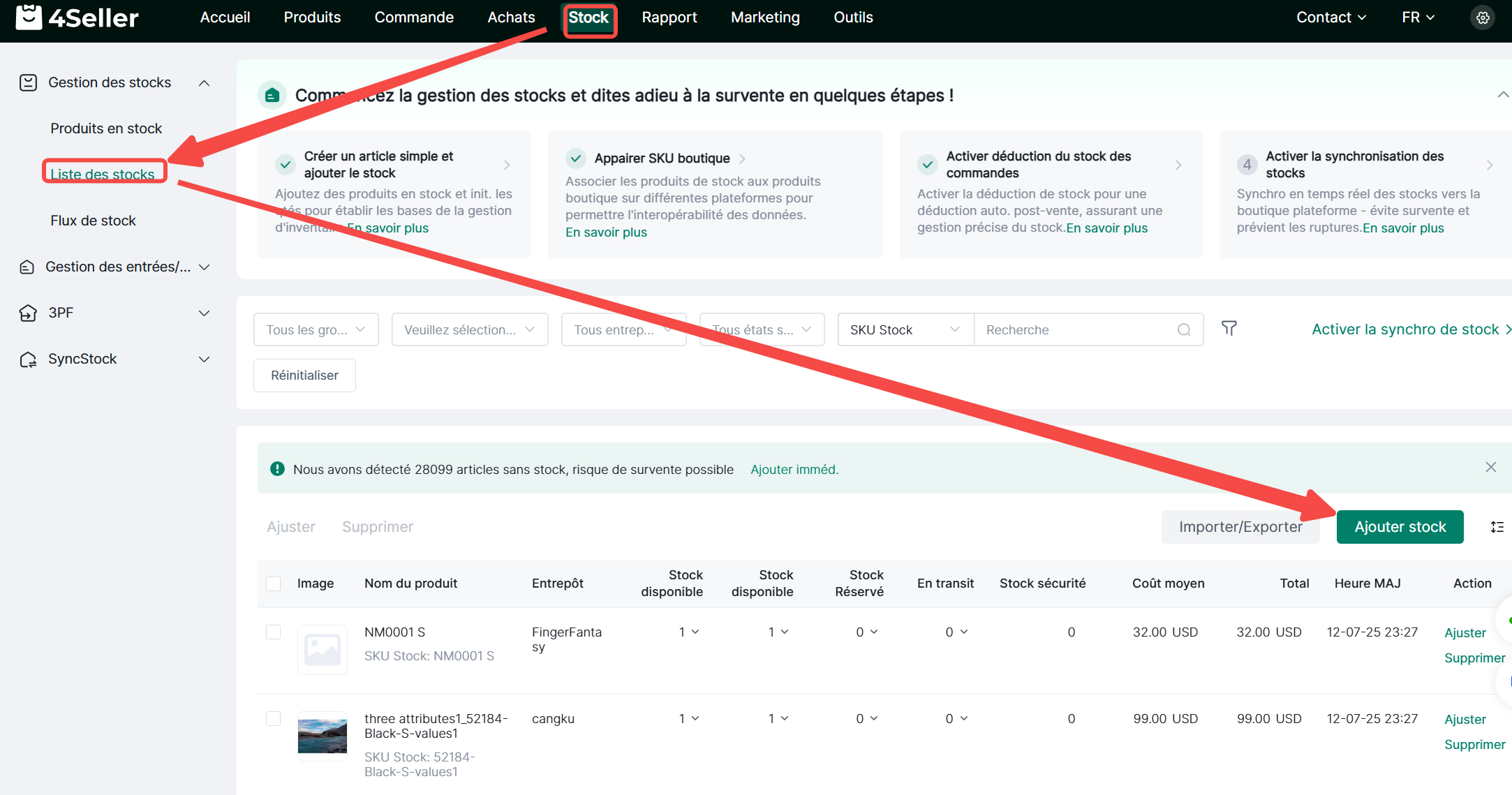Open the column settings list icon
Image resolution: width=1512 pixels, height=795 pixels.
(1497, 527)
